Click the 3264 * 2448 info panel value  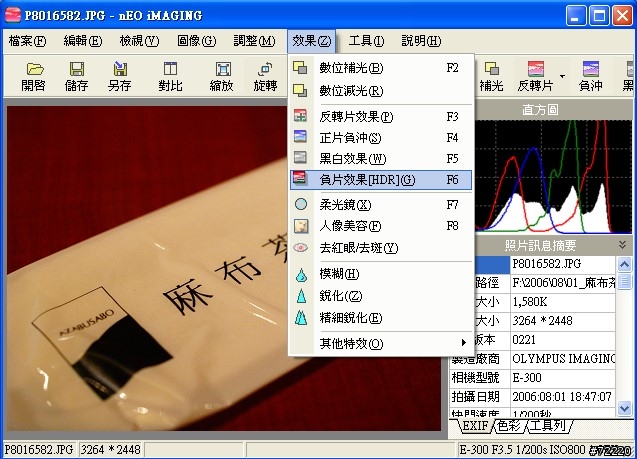click(562, 321)
